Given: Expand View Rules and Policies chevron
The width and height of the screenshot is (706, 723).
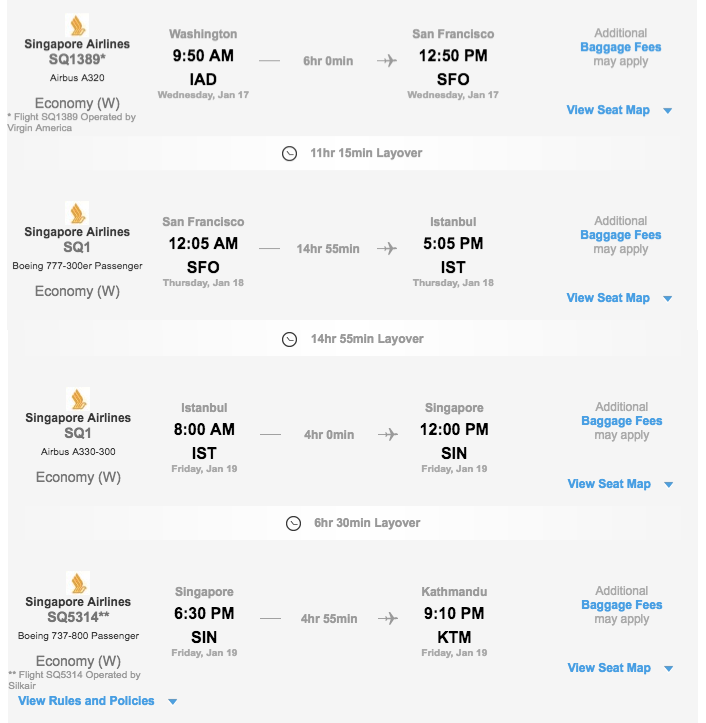Looking at the screenshot, I should click(172, 702).
